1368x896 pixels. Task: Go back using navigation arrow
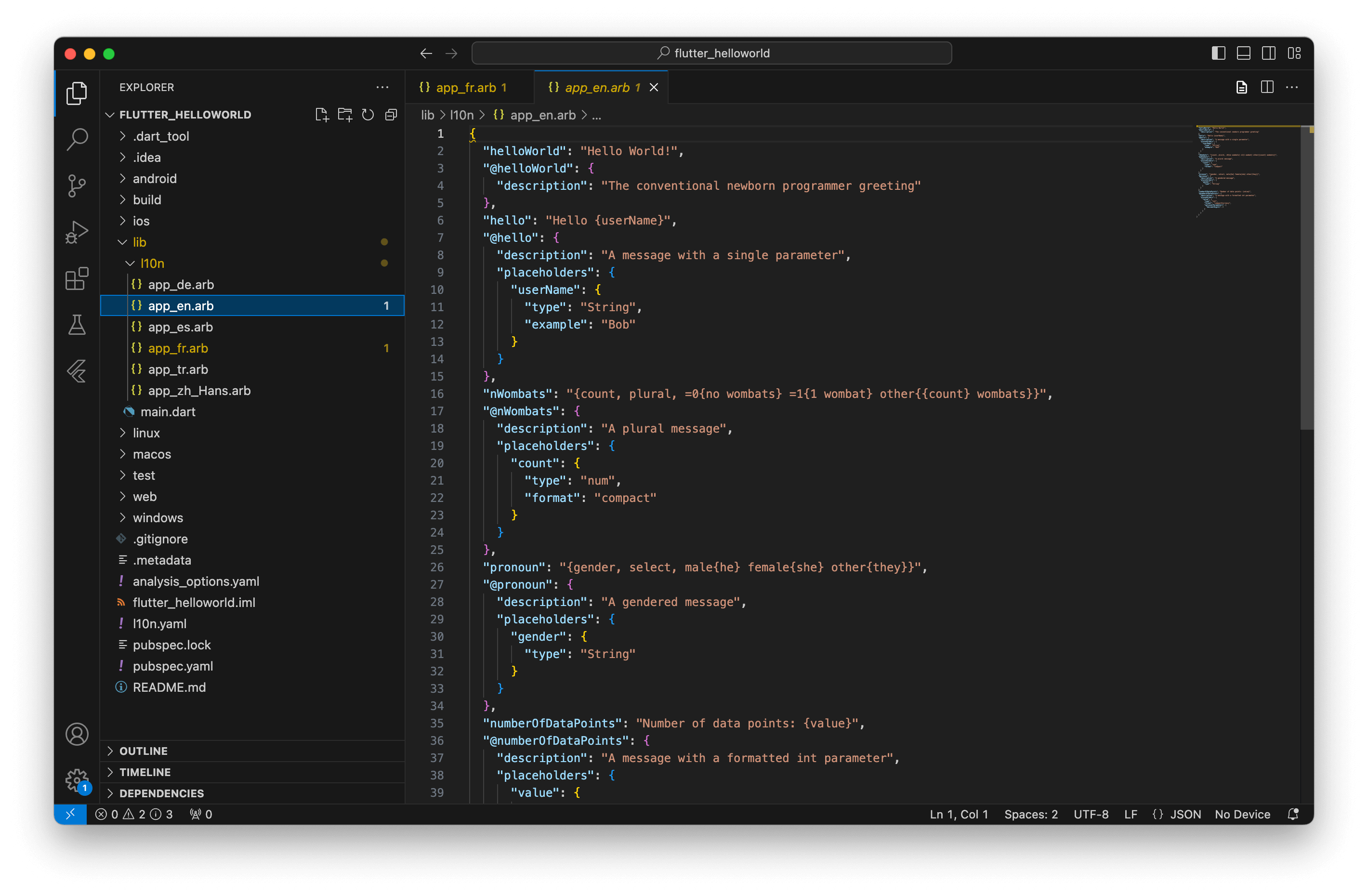pos(426,53)
